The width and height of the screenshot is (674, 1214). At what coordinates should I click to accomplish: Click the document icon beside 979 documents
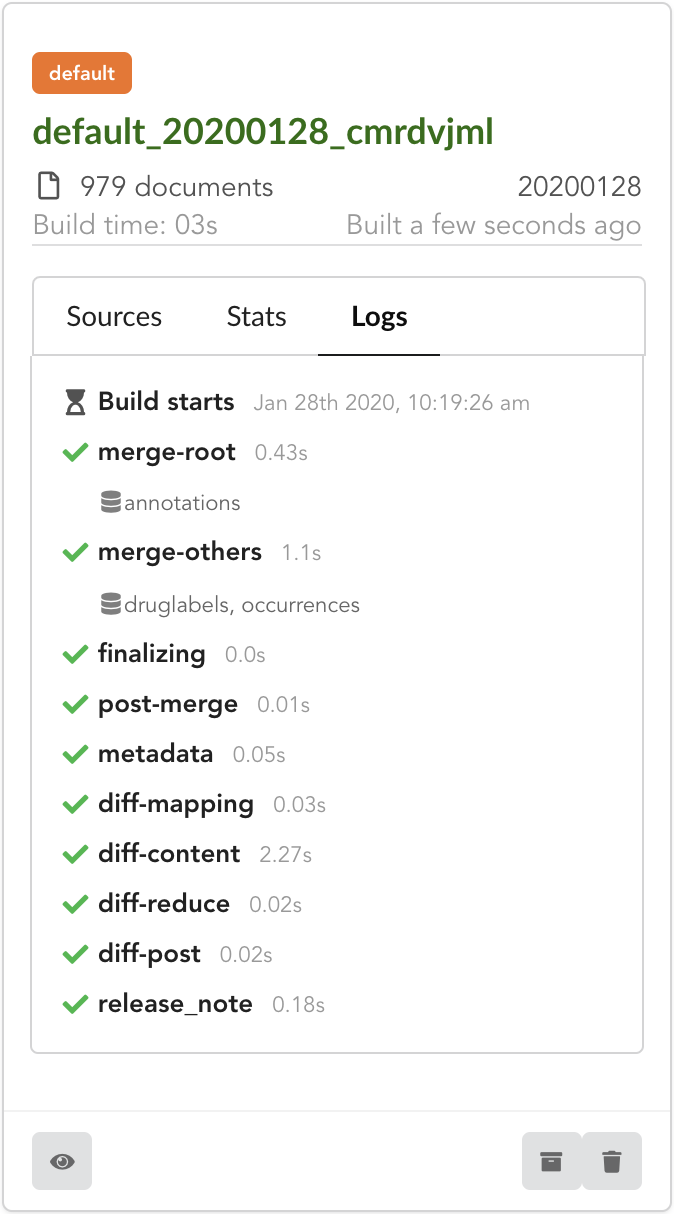click(x=47, y=186)
